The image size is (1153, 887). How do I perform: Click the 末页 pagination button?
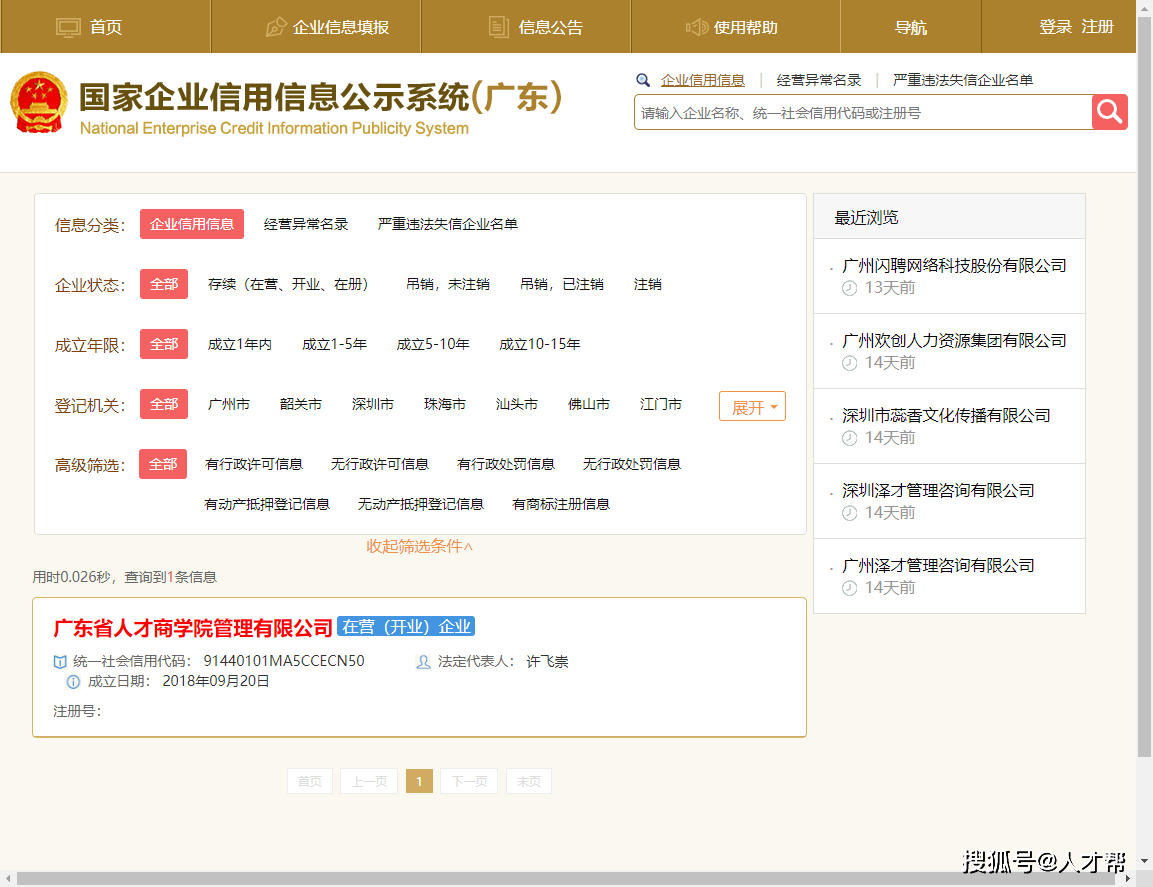click(529, 781)
